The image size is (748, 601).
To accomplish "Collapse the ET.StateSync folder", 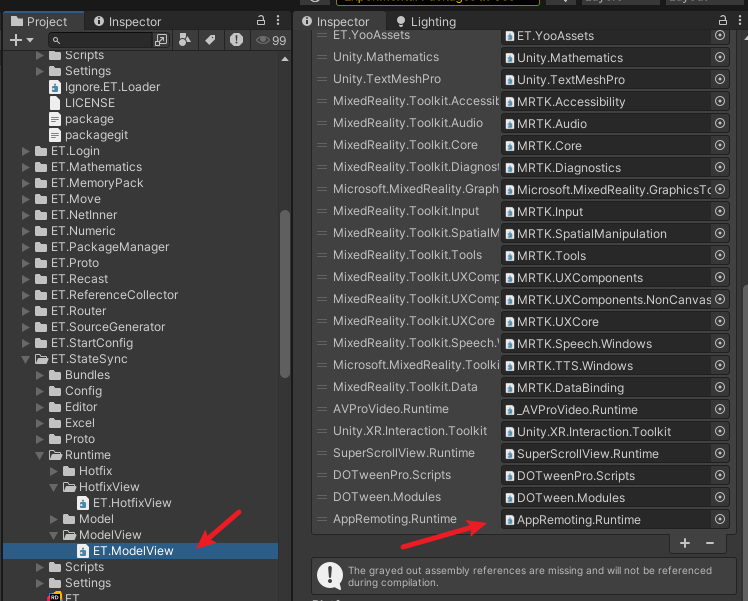I will pyautogui.click(x=26, y=359).
